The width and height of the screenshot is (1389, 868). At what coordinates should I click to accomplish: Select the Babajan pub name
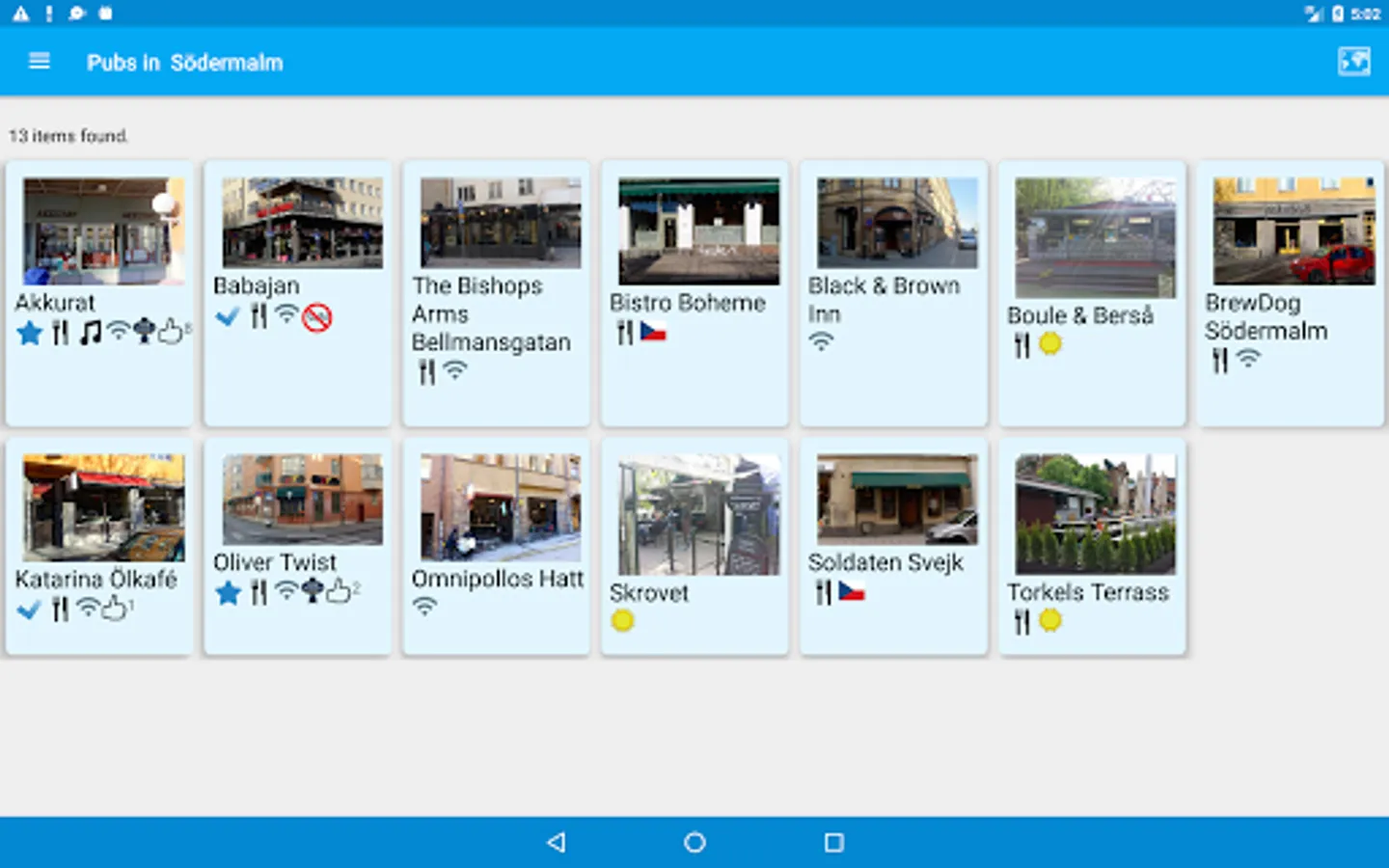click(257, 285)
